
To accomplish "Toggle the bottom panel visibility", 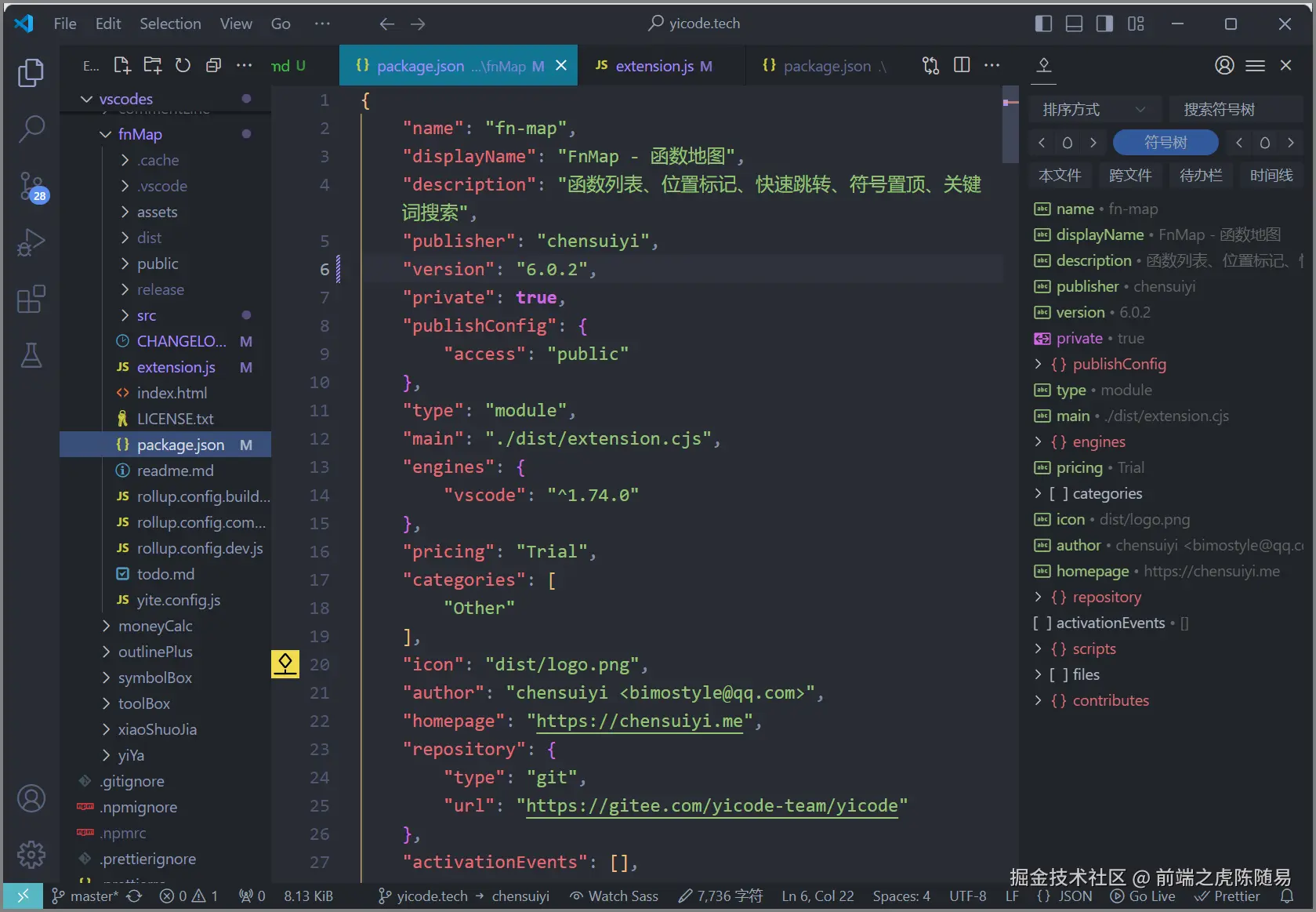I will (1073, 24).
